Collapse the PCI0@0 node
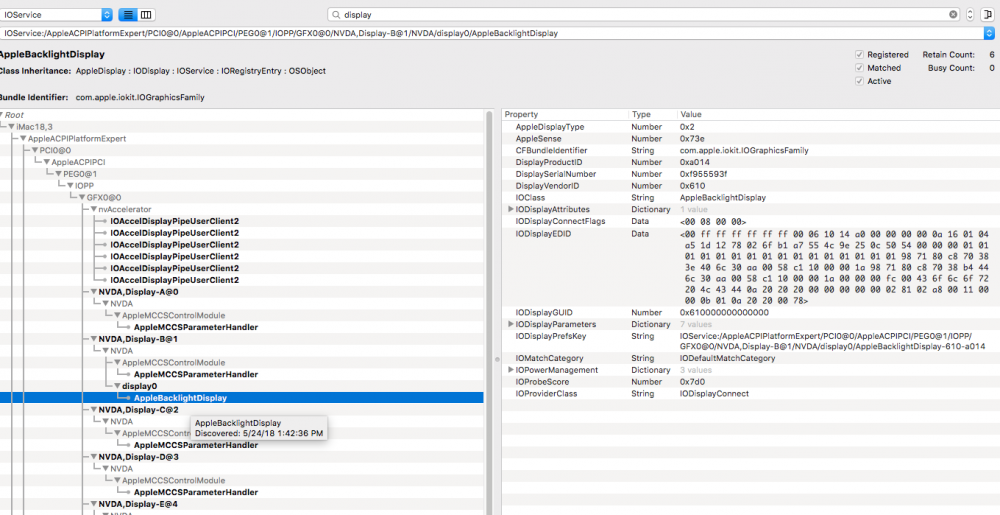The image size is (1000, 515). tap(35, 150)
